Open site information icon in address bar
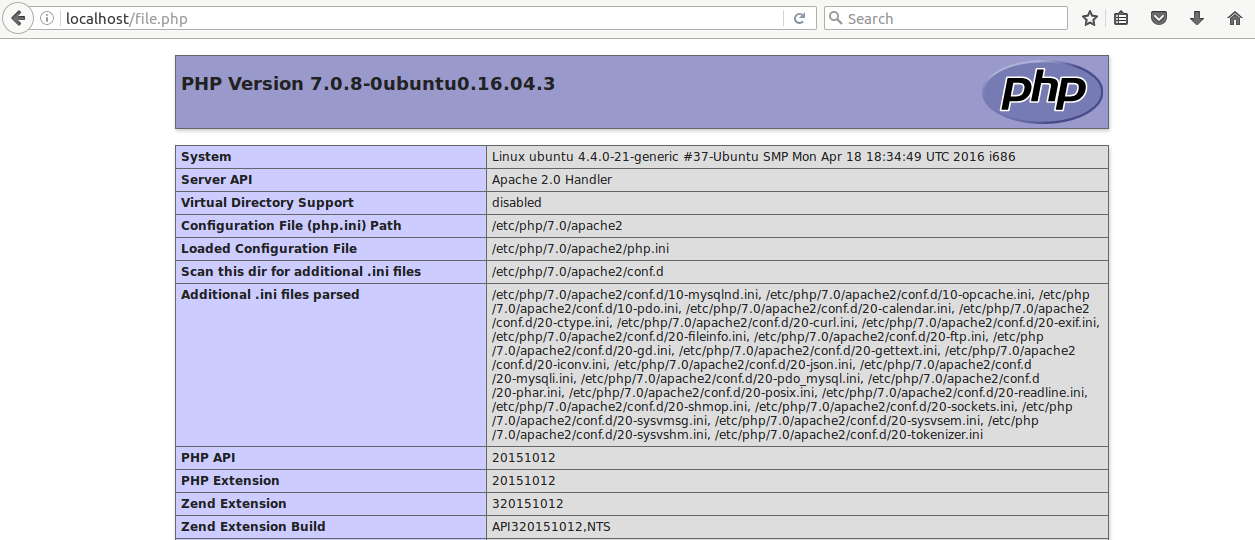Image resolution: width=1255 pixels, height=540 pixels. pyautogui.click(x=48, y=18)
